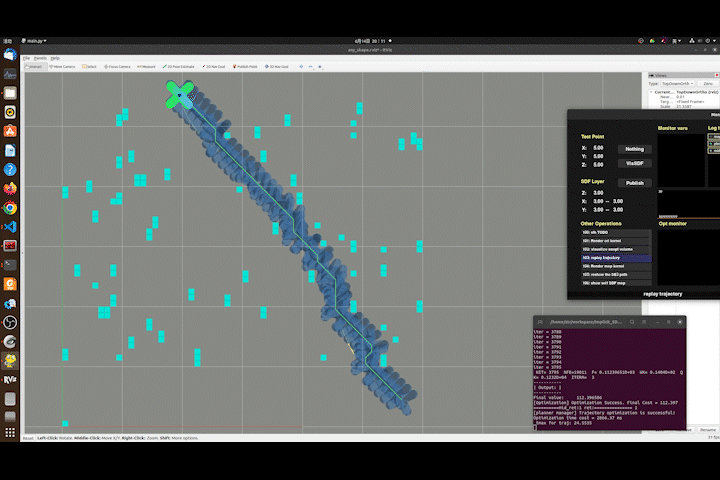This screenshot has width=720, height=480.
Task: Click the Test Point X value field
Action: tap(598, 148)
